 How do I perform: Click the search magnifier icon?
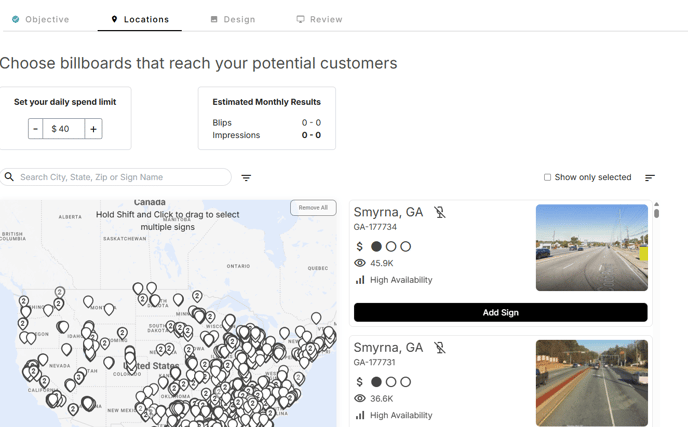(x=9, y=177)
